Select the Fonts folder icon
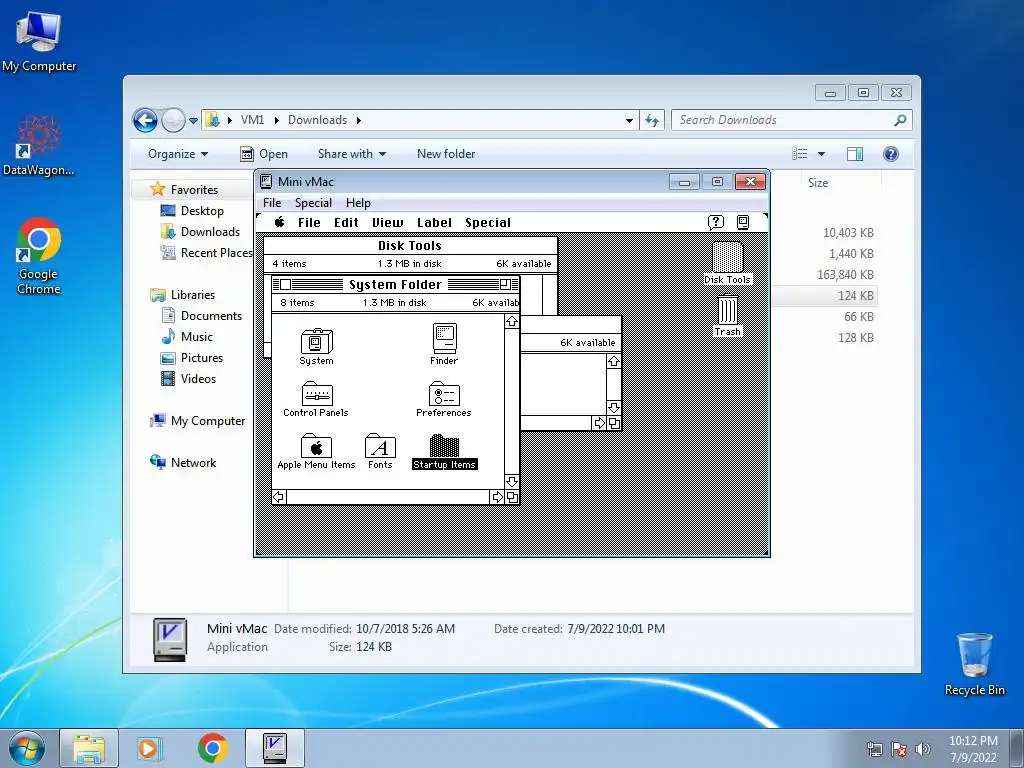This screenshot has width=1024, height=768. click(380, 446)
